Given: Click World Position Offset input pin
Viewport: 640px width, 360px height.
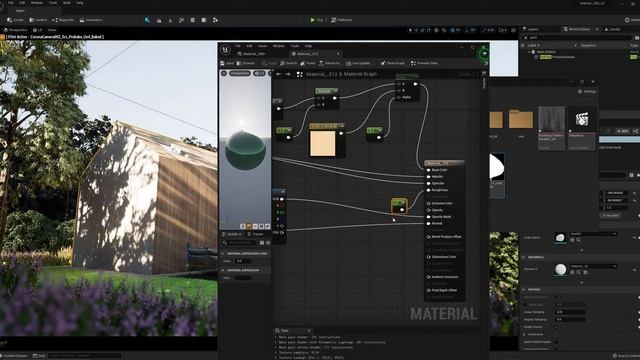Looking at the screenshot, I should [x=429, y=237].
